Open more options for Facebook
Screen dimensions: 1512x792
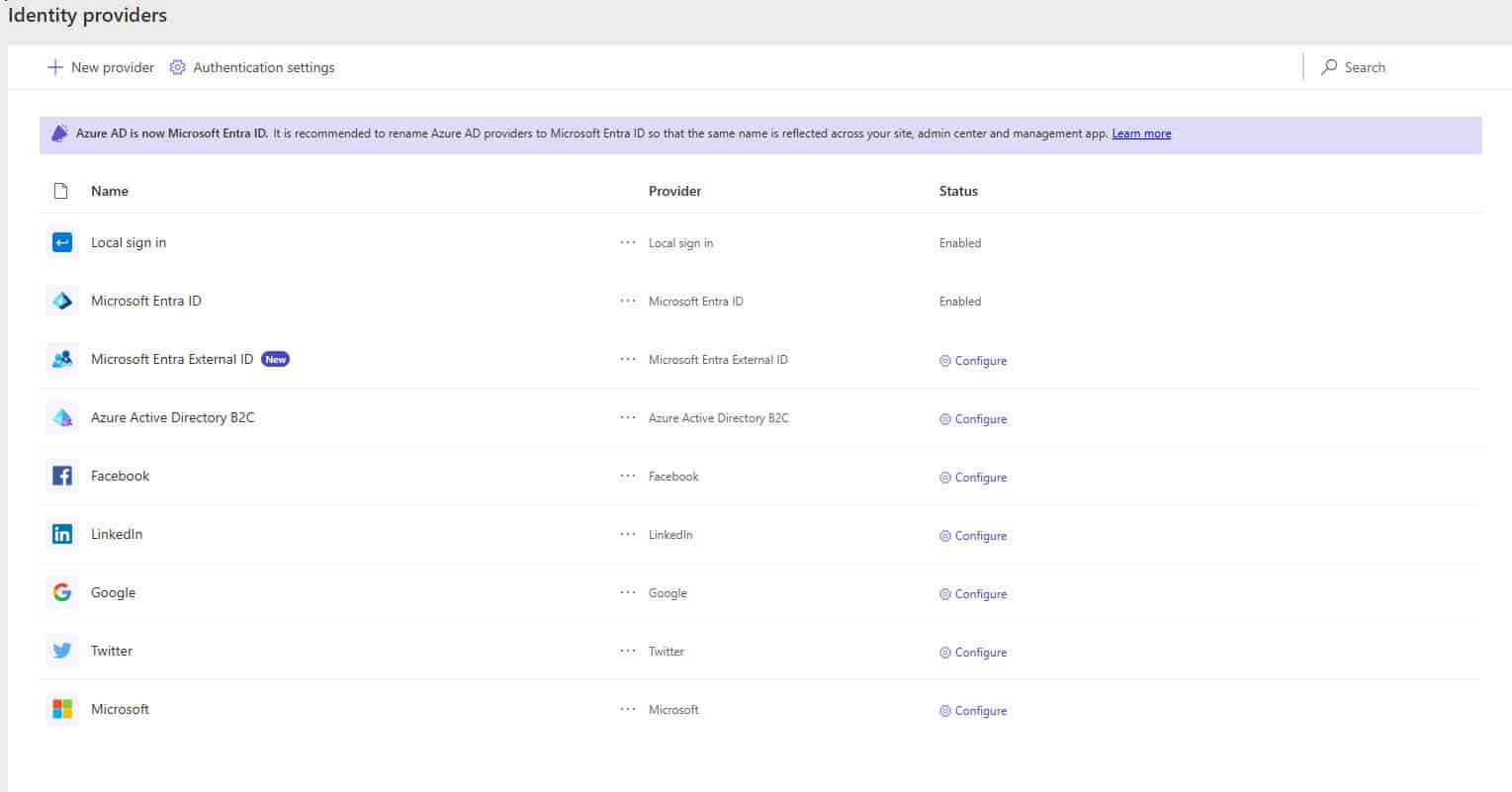point(628,476)
